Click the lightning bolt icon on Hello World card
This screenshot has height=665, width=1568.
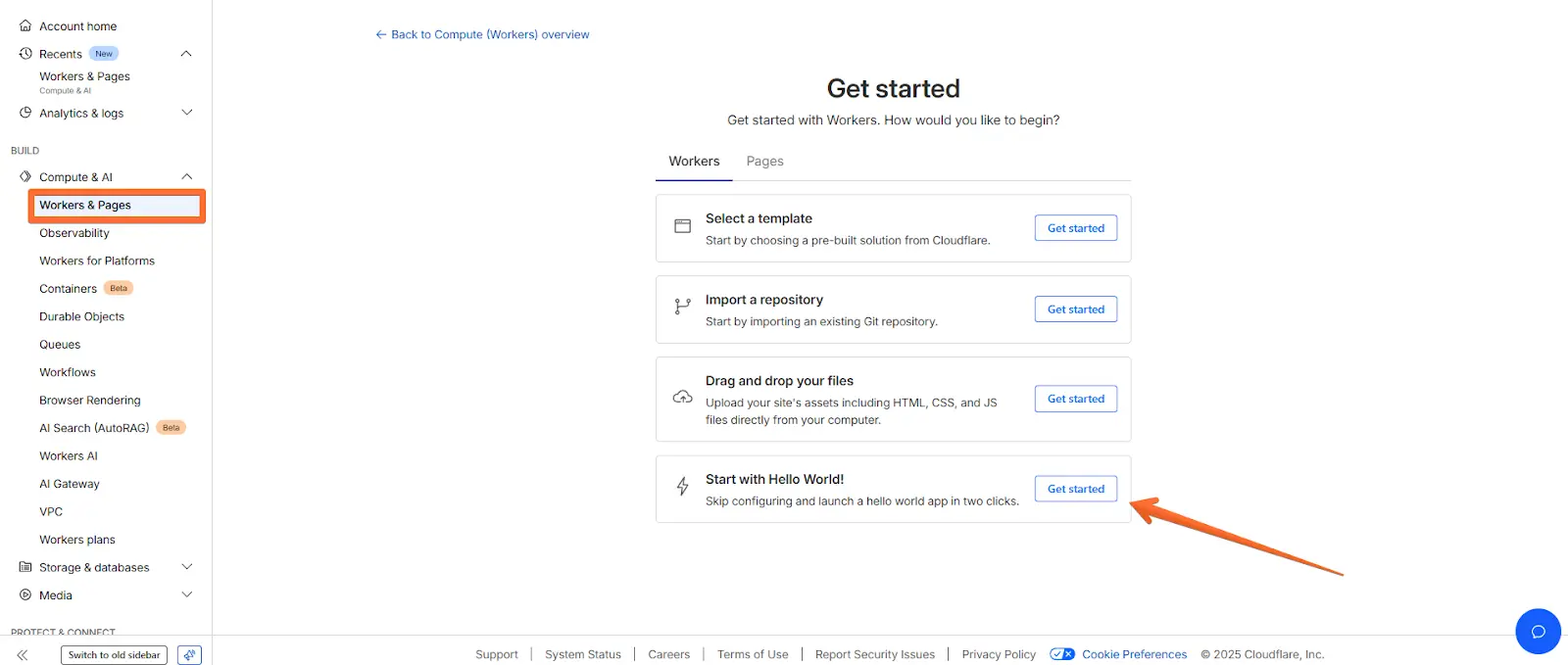coord(682,486)
